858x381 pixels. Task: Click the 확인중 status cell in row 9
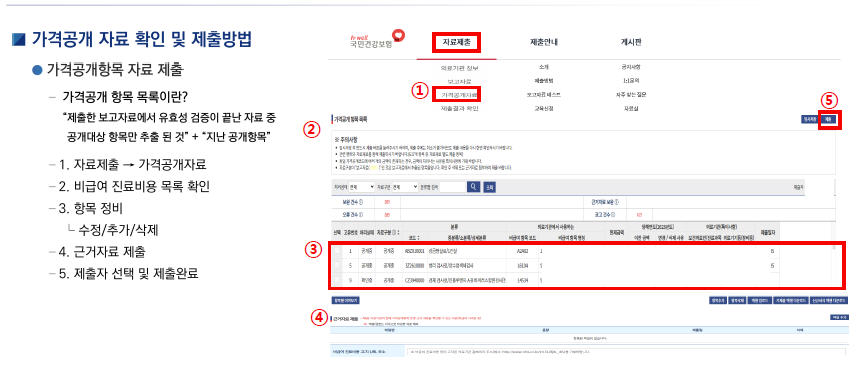(x=367, y=280)
